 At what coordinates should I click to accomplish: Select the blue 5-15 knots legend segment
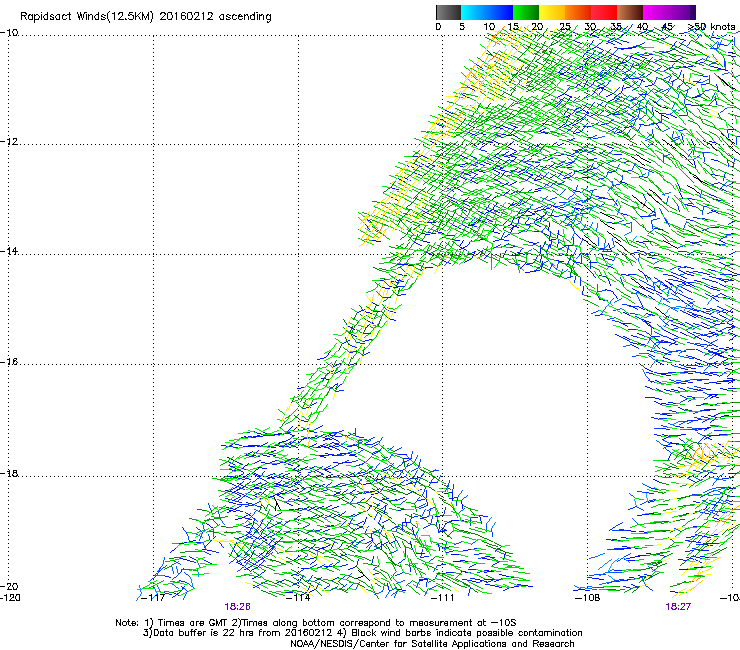point(487,12)
